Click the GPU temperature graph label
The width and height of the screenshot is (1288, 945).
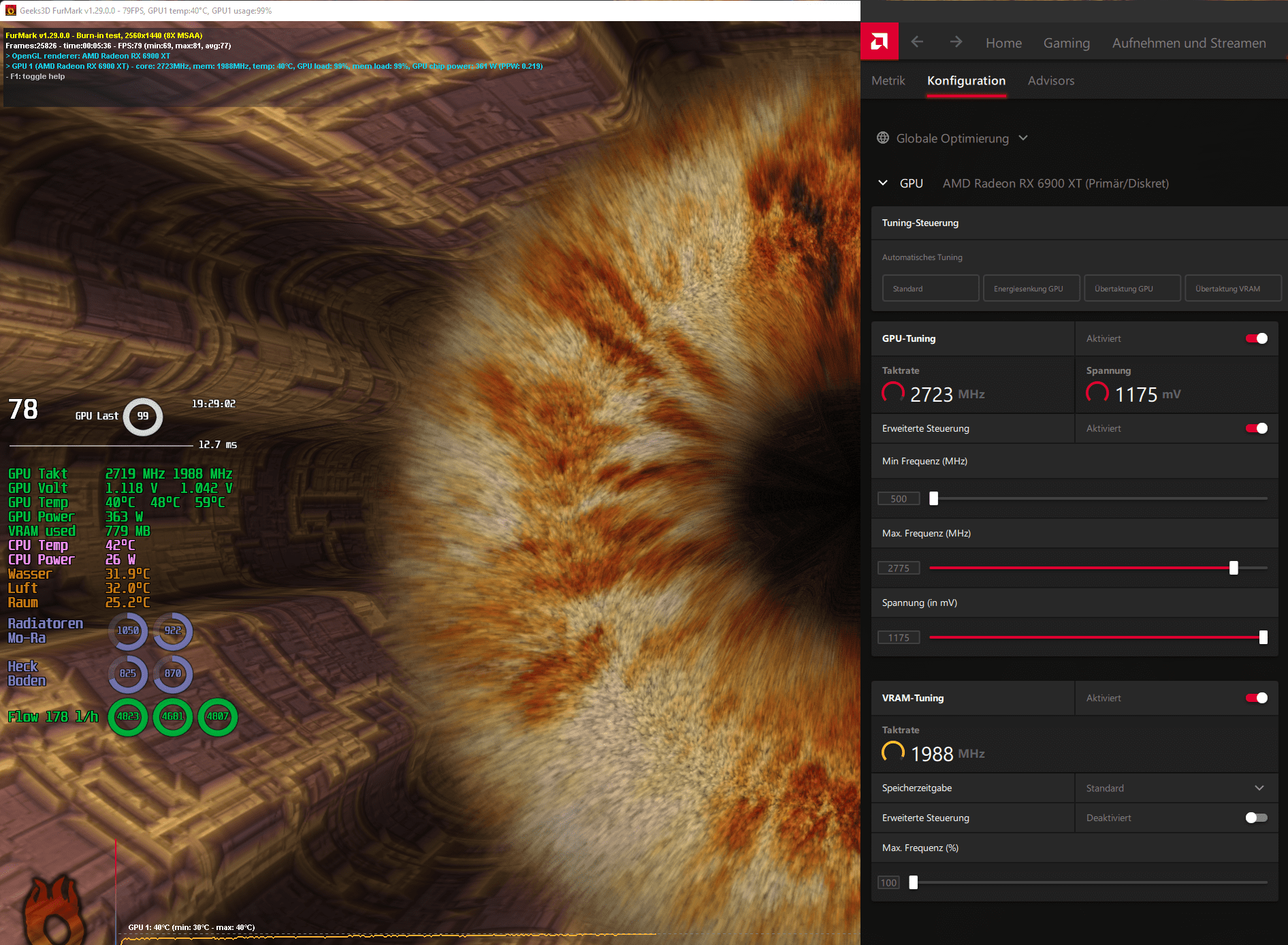[x=191, y=927]
